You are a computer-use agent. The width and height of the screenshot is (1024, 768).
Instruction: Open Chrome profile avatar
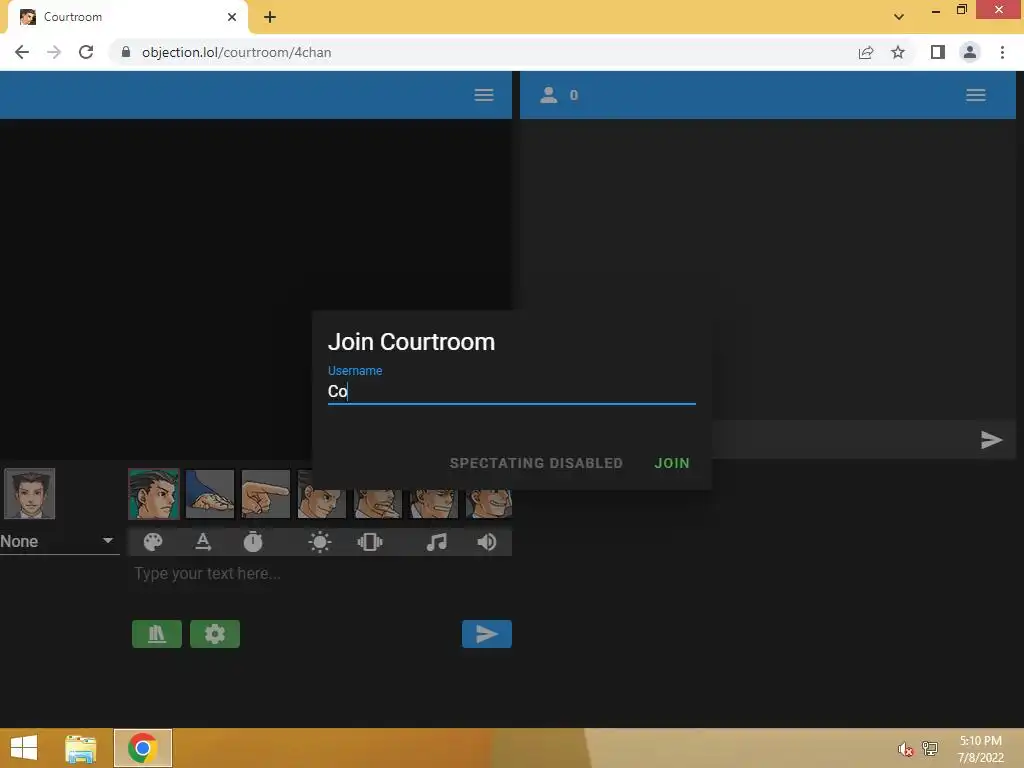tap(970, 52)
